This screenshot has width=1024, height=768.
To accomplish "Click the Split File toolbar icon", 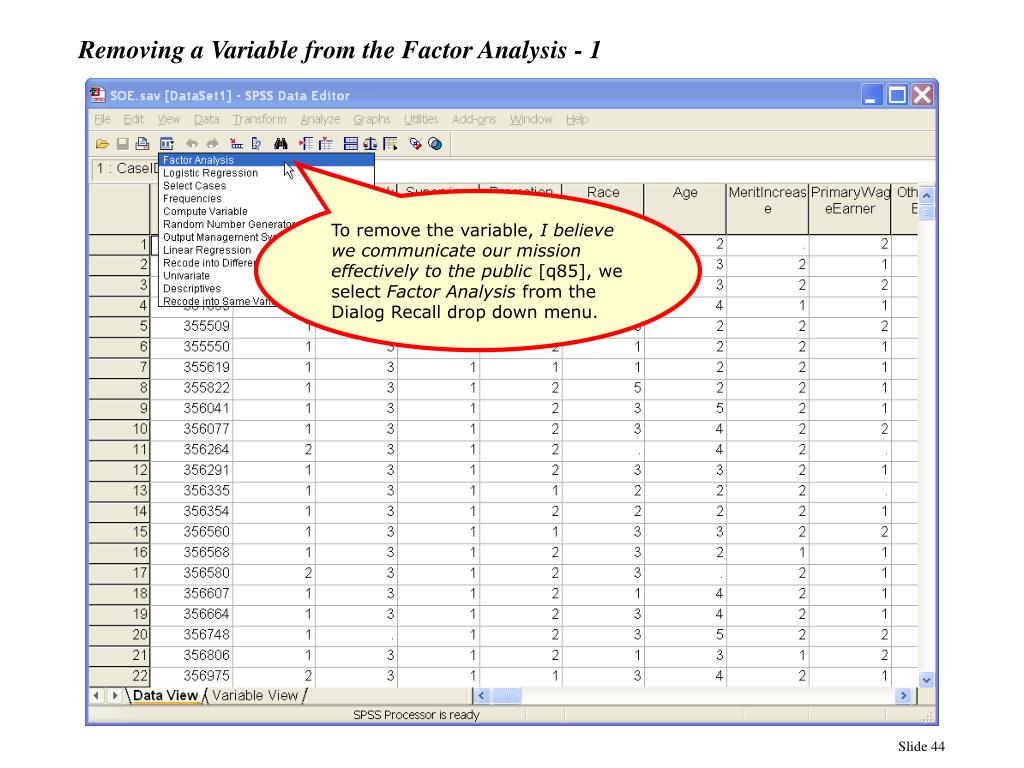I will [348, 143].
